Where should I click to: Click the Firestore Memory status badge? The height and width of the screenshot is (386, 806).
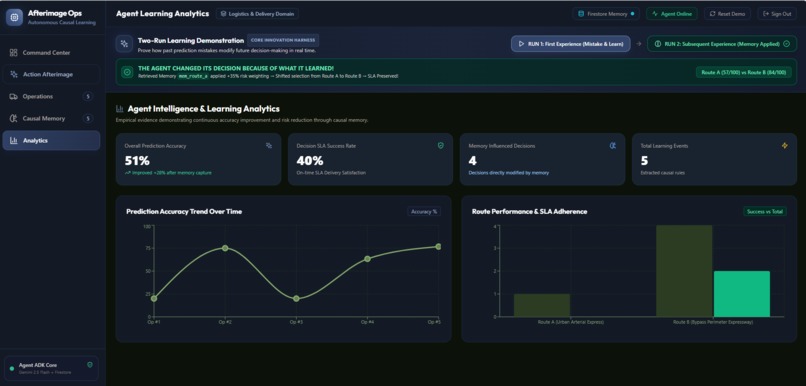[606, 14]
